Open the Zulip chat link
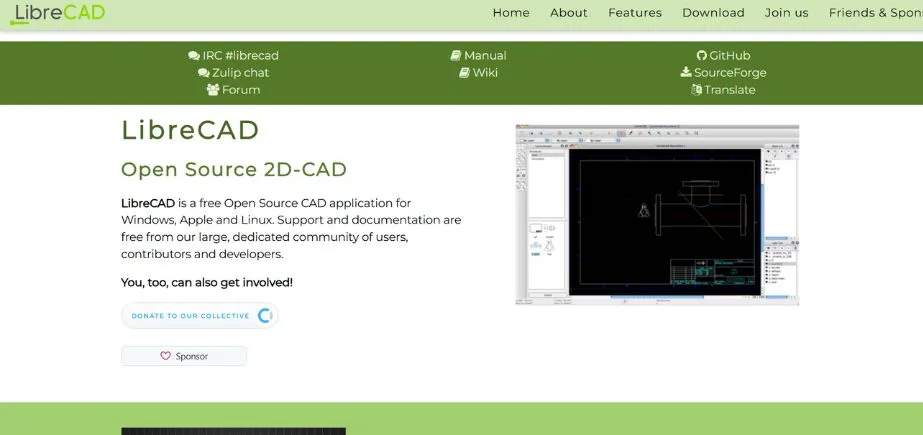The image size is (923, 435). tap(240, 72)
